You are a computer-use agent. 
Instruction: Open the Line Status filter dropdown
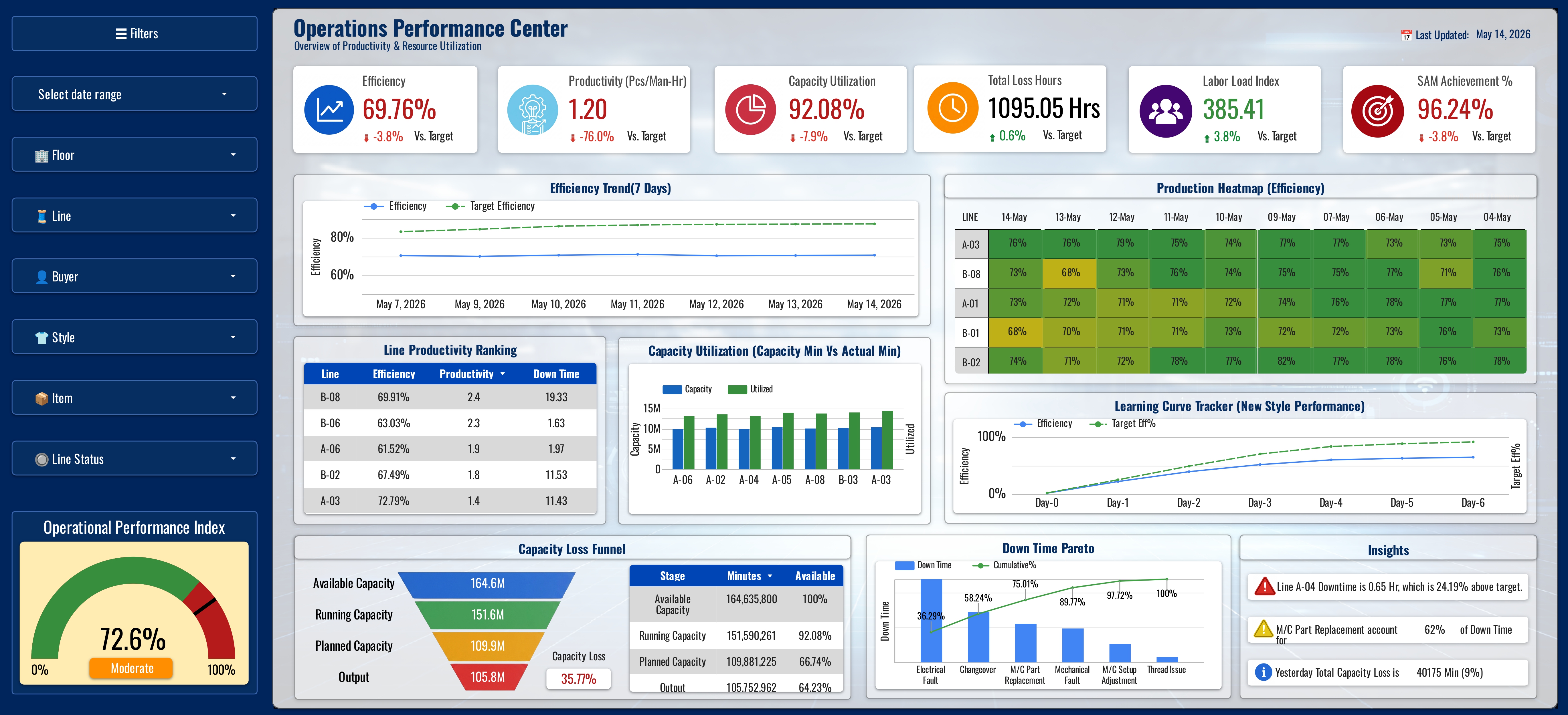[135, 459]
